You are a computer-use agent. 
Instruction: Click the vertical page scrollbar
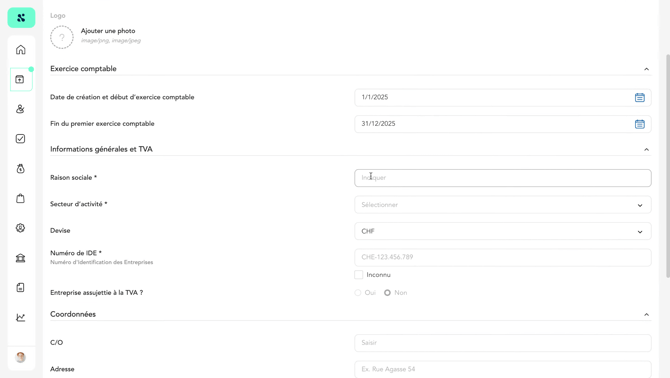tap(667, 166)
